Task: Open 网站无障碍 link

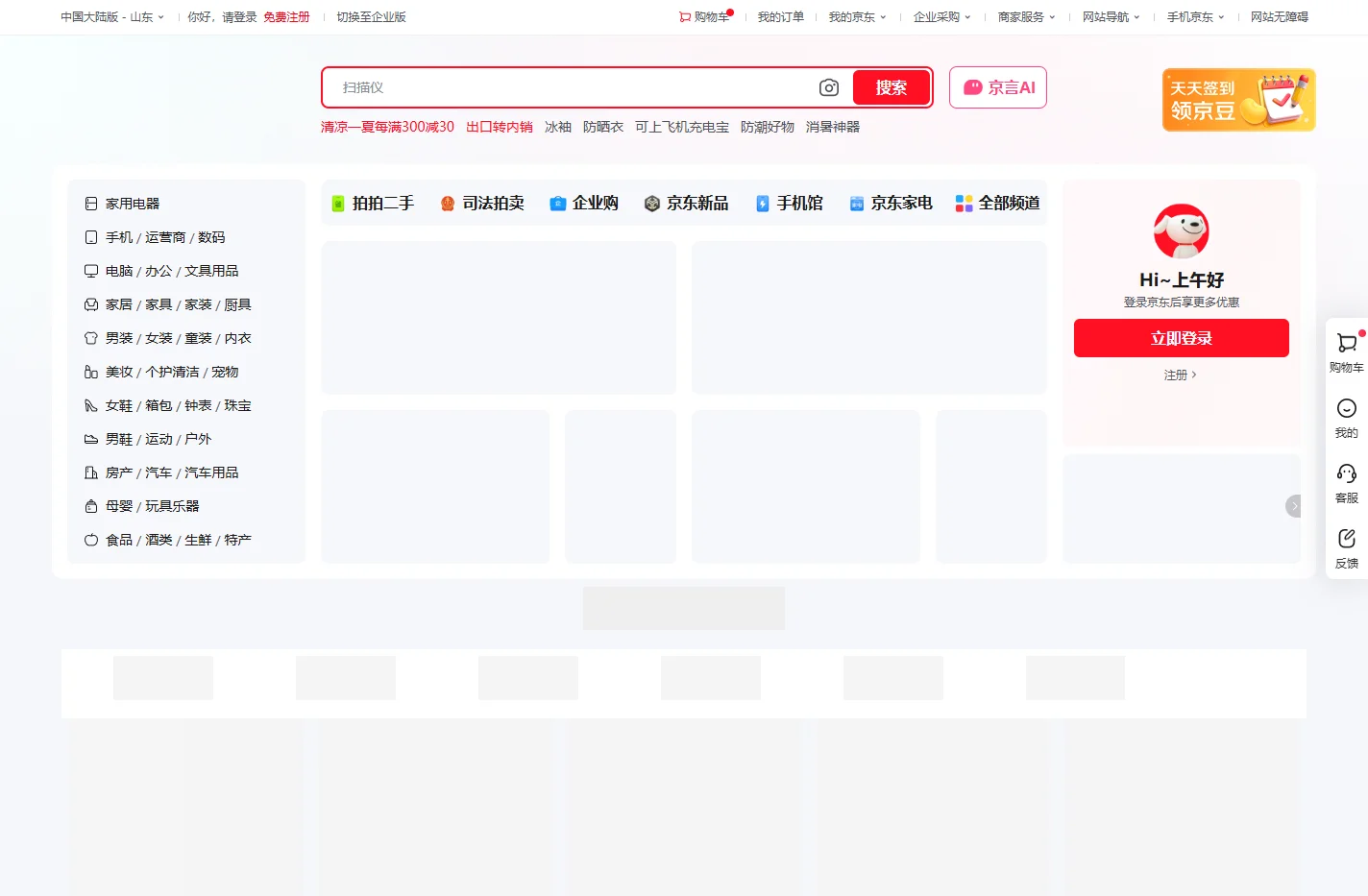Action: click(x=1280, y=17)
